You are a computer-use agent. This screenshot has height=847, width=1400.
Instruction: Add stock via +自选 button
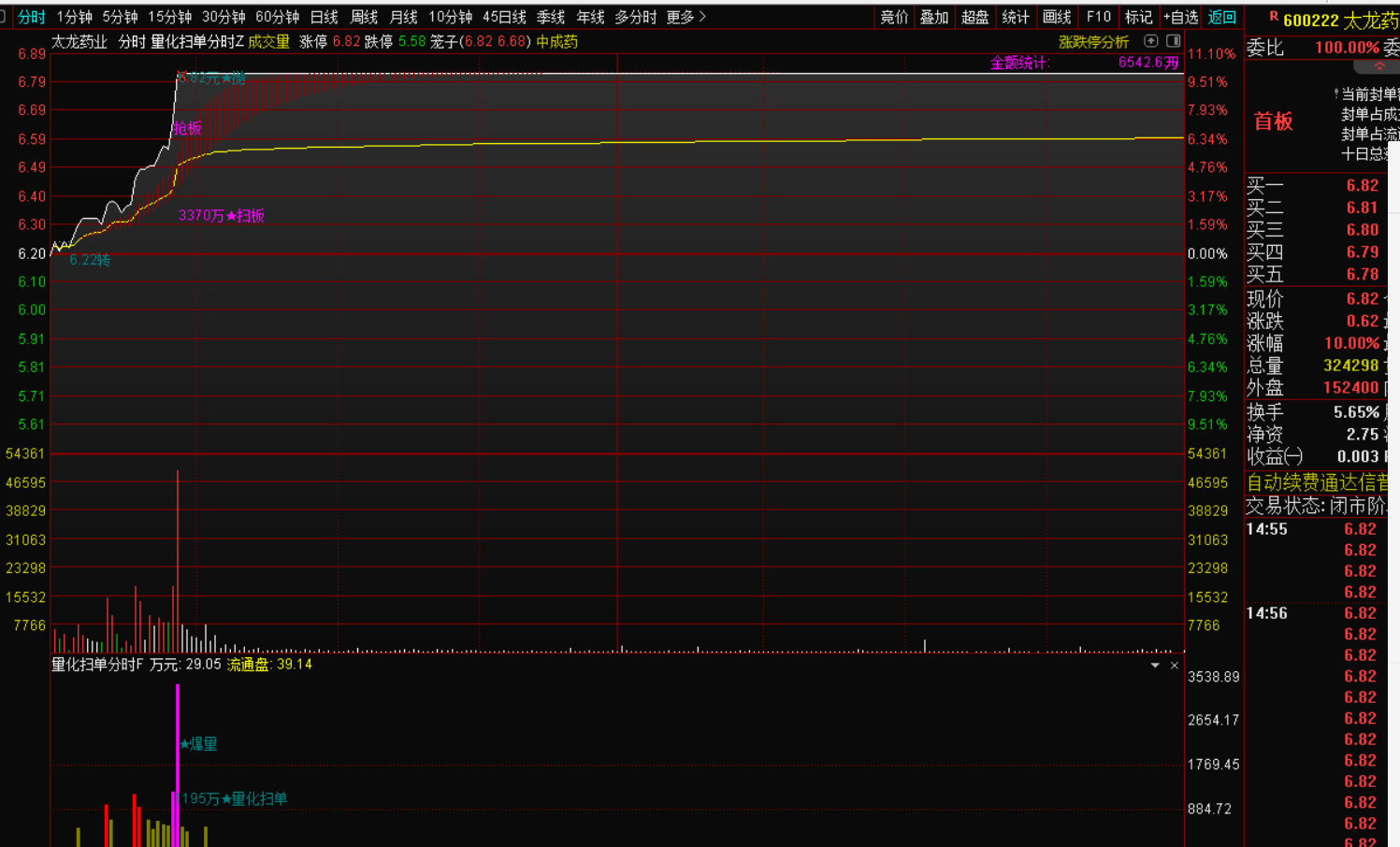tap(1180, 17)
